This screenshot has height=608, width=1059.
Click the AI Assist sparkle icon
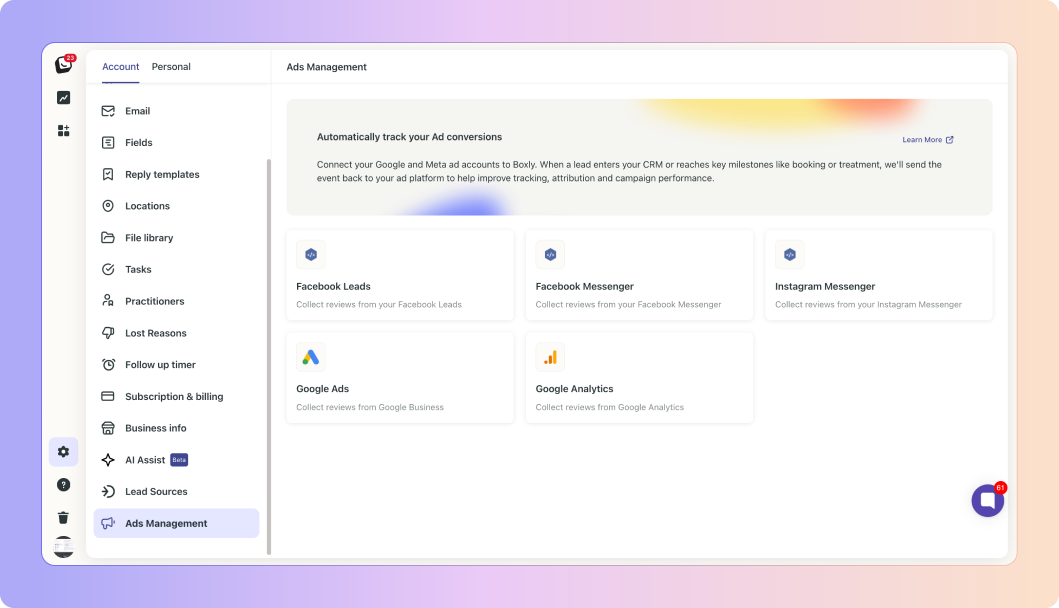click(x=108, y=460)
